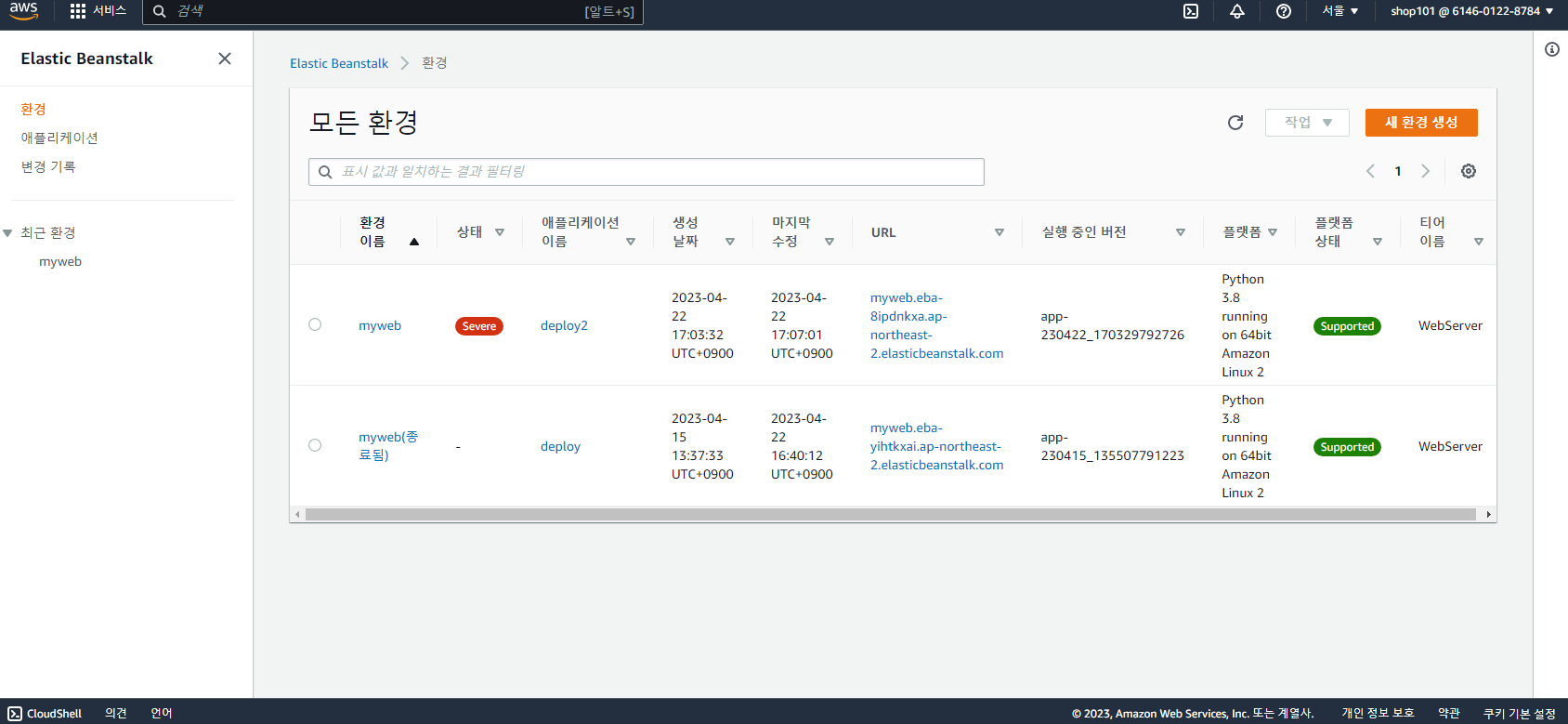The width and height of the screenshot is (1568, 724).
Task: Sort by 실행 중인 버전 column
Action: coord(1181,232)
